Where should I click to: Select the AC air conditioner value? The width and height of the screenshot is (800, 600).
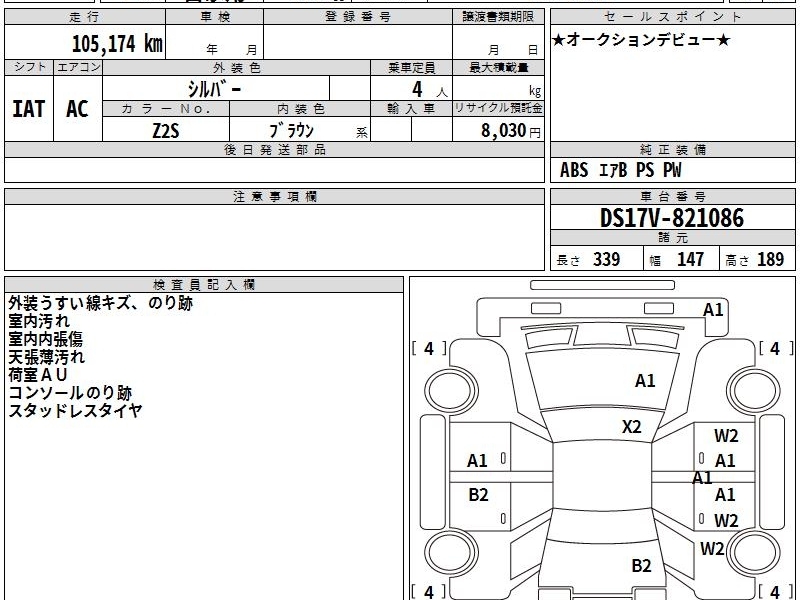[x=77, y=109]
